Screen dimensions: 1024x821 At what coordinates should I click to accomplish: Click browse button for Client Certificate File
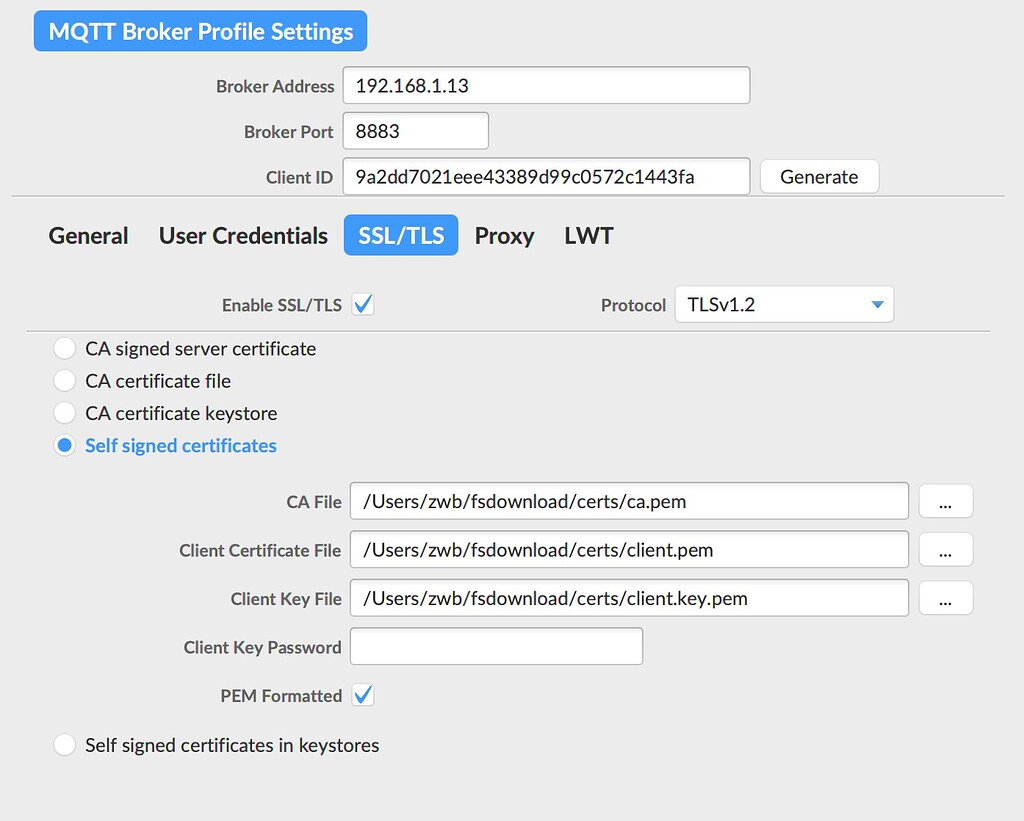pos(945,550)
